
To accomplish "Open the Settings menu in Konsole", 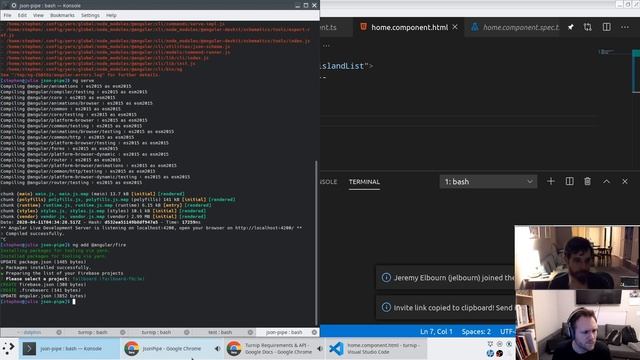I will click(x=90, y=15).
